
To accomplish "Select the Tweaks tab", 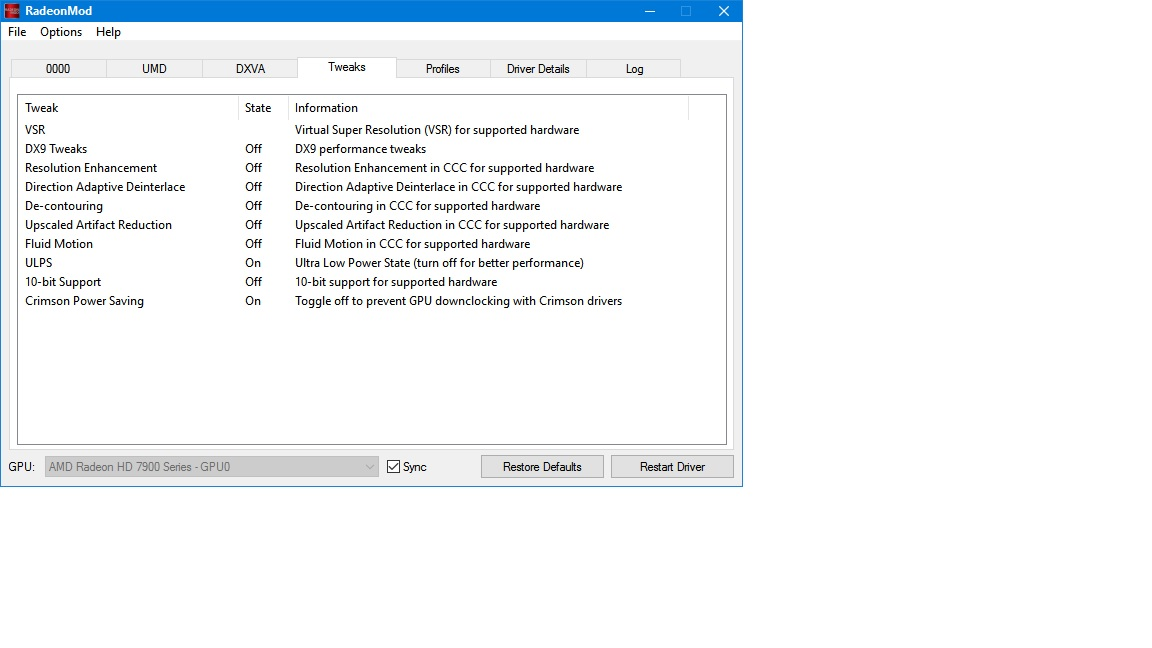I will coord(347,67).
